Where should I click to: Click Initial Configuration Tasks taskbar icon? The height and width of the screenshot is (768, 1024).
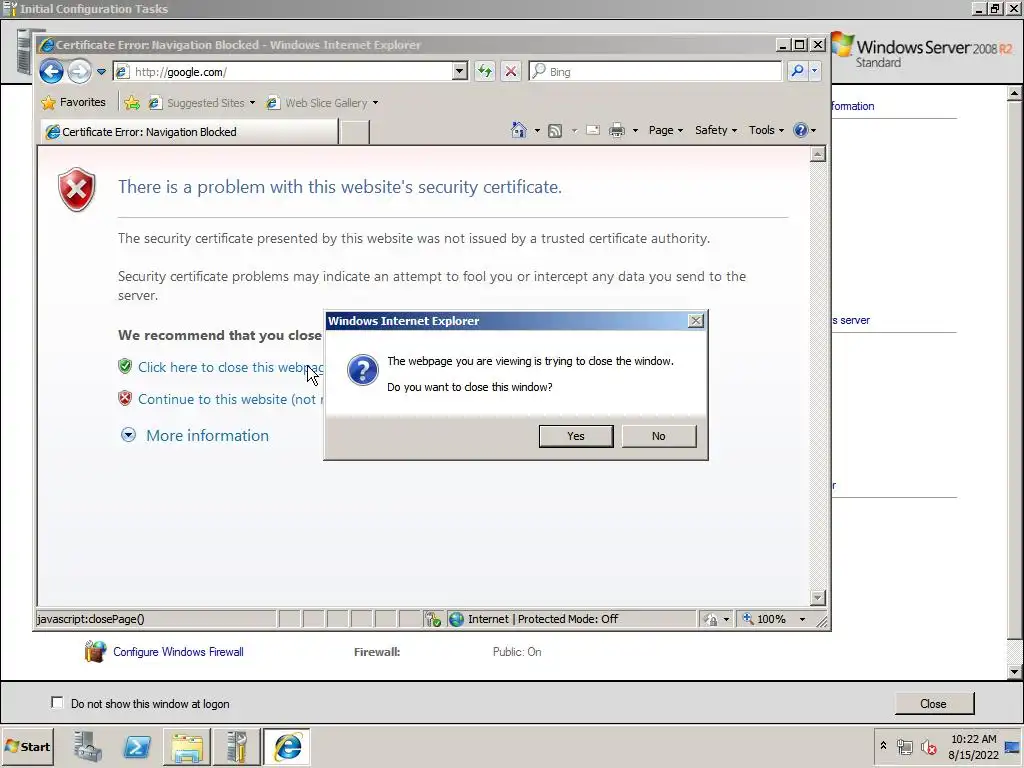(236, 746)
